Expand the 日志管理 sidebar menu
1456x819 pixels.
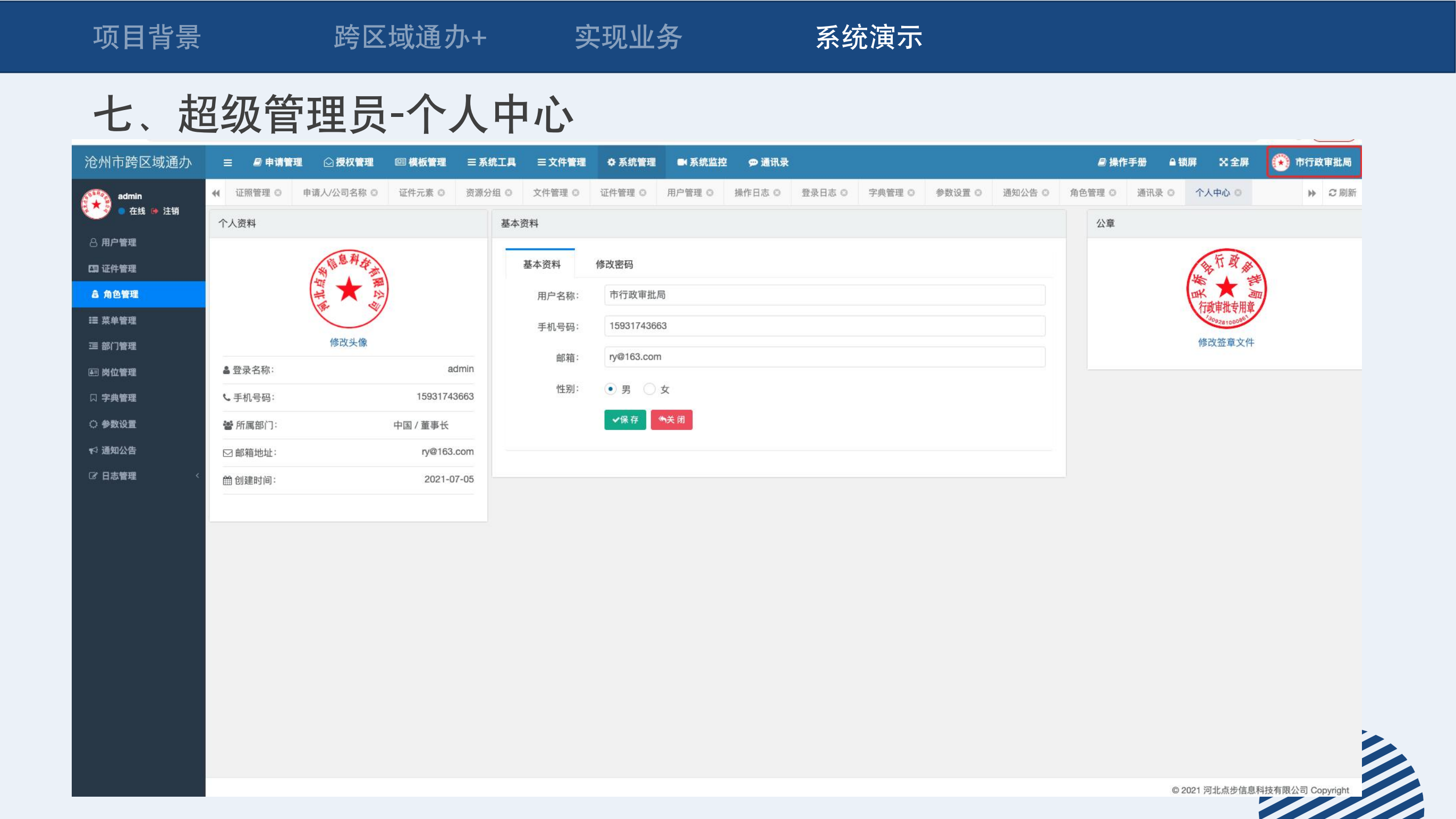click(118, 476)
